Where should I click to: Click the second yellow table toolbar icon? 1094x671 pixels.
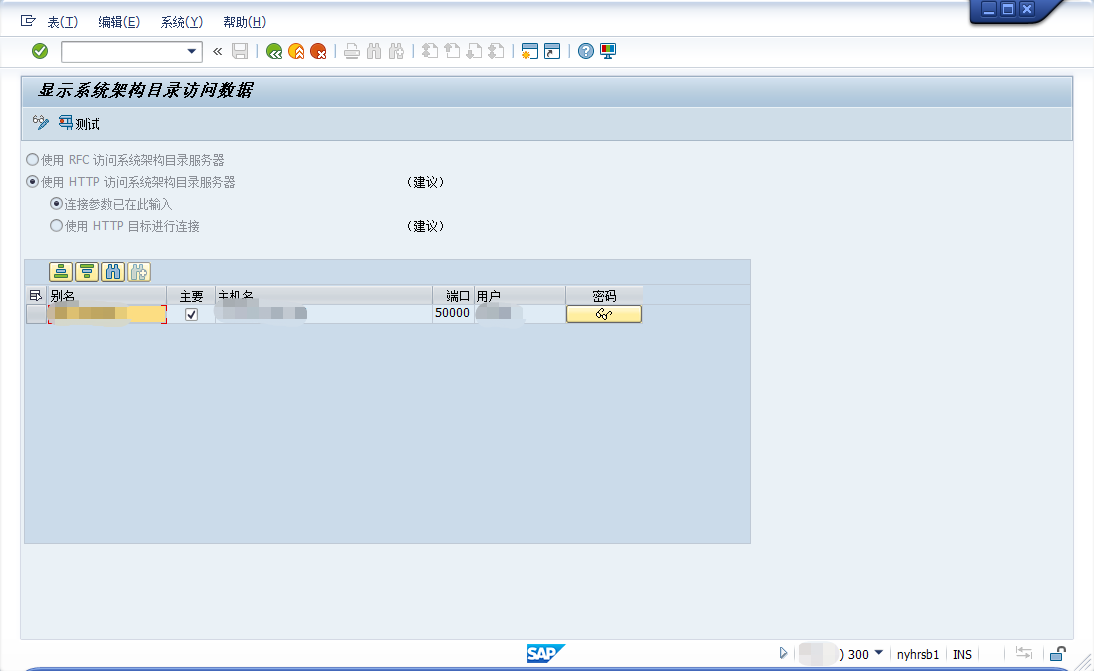[x=87, y=272]
